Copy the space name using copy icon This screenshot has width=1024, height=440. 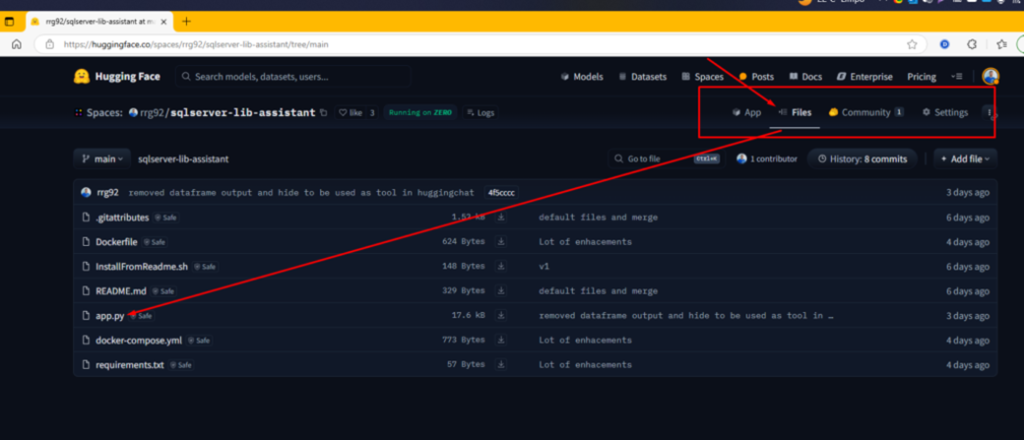pyautogui.click(x=323, y=113)
